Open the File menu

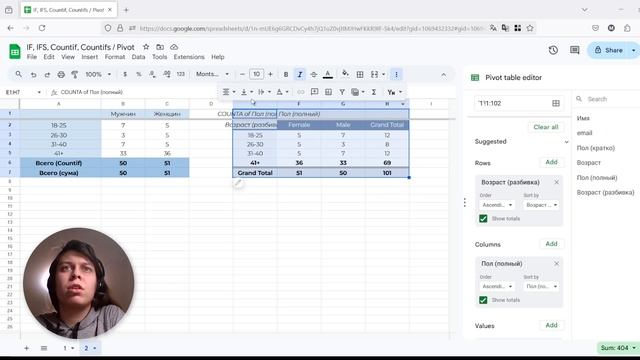tap(32, 57)
